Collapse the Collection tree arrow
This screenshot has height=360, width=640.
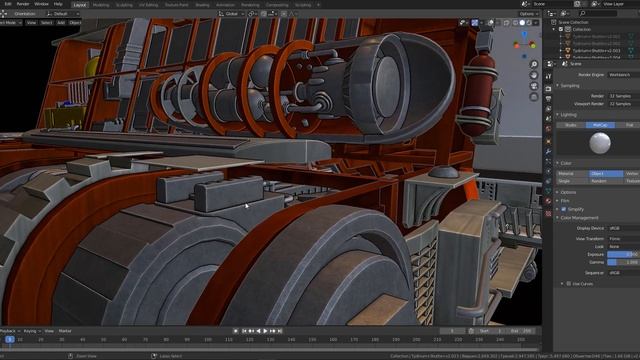coord(554,29)
